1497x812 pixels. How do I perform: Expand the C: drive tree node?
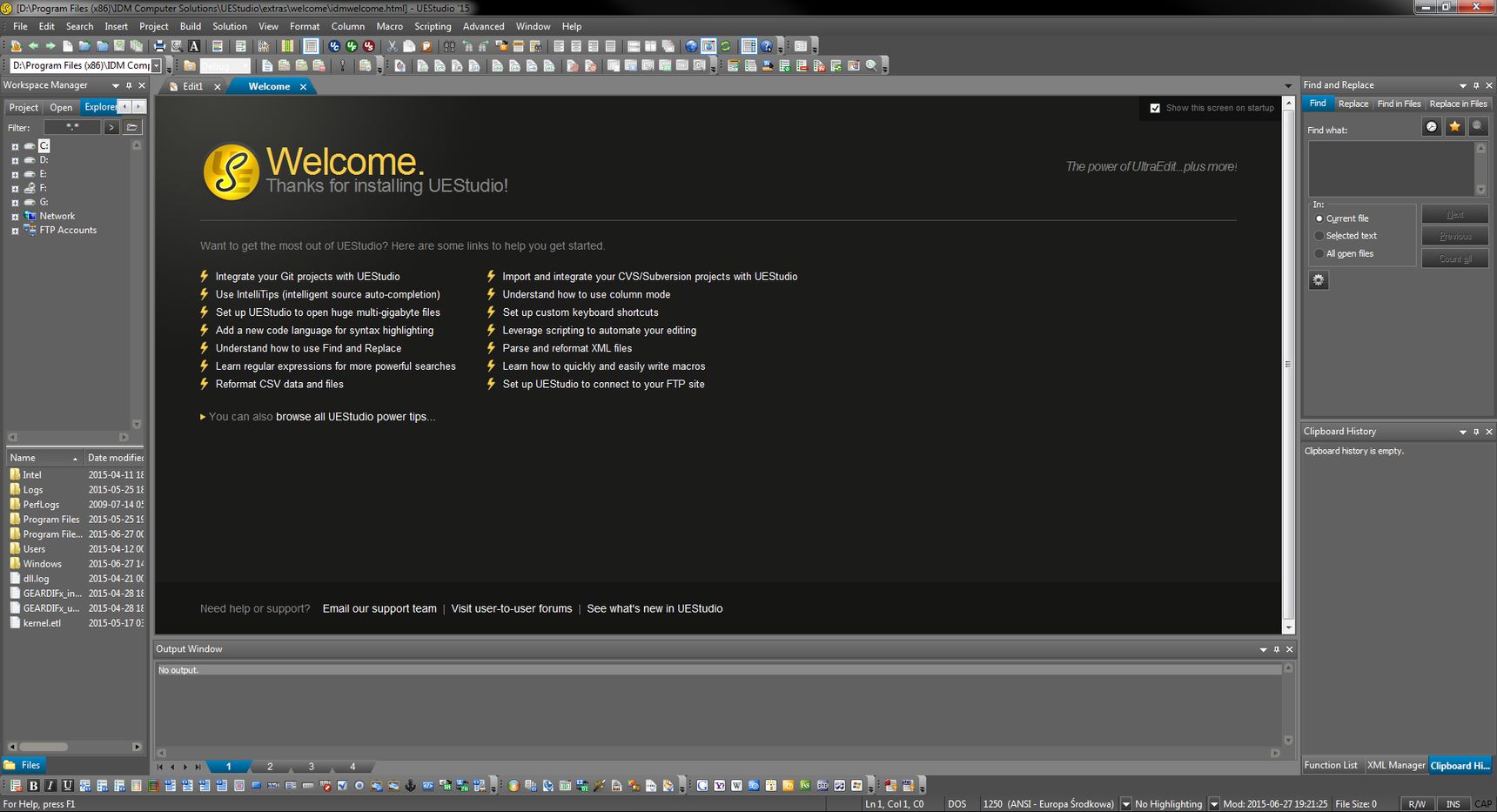pos(15,146)
